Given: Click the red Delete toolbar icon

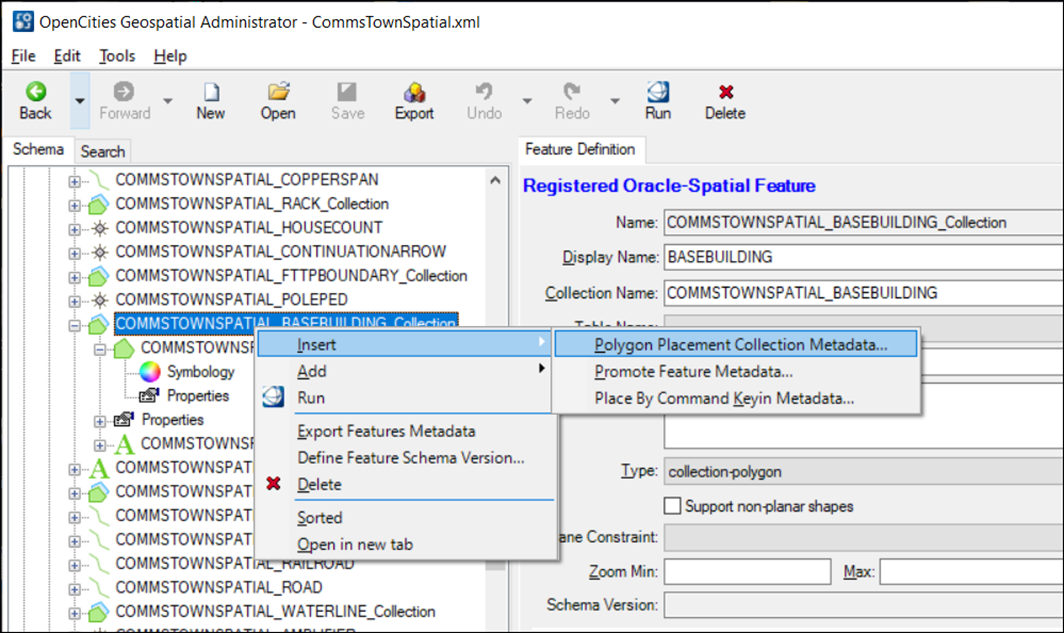Looking at the screenshot, I should click(725, 92).
